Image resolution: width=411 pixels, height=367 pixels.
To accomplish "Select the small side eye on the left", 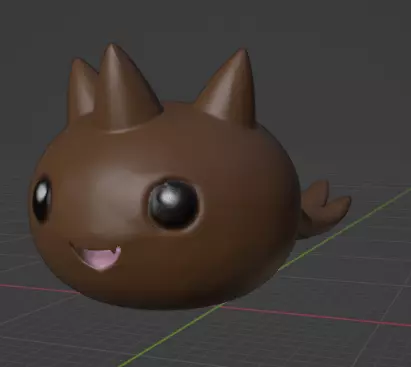I will (42, 200).
